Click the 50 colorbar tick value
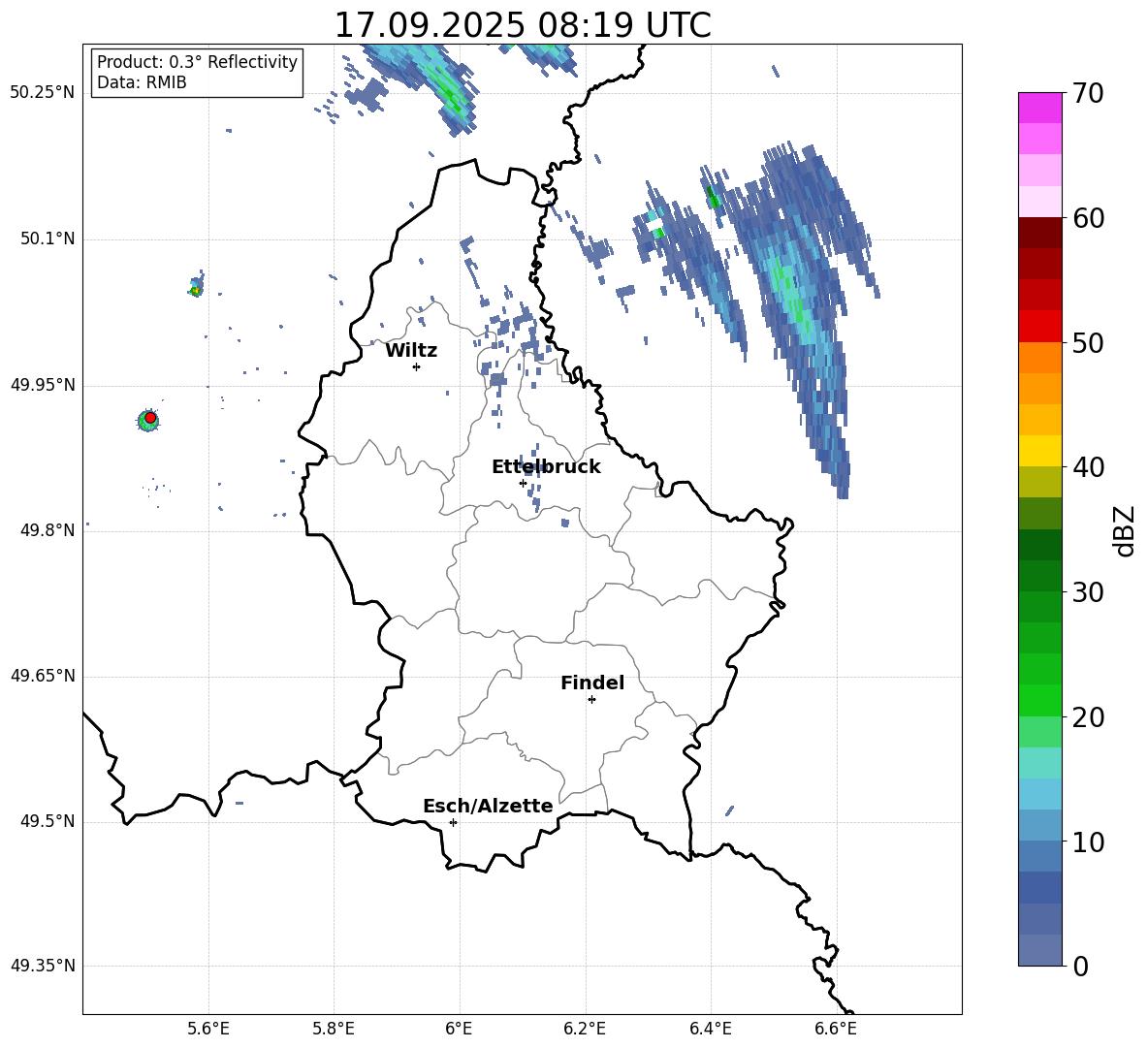This screenshot has height=1048, width=1148. [1088, 342]
